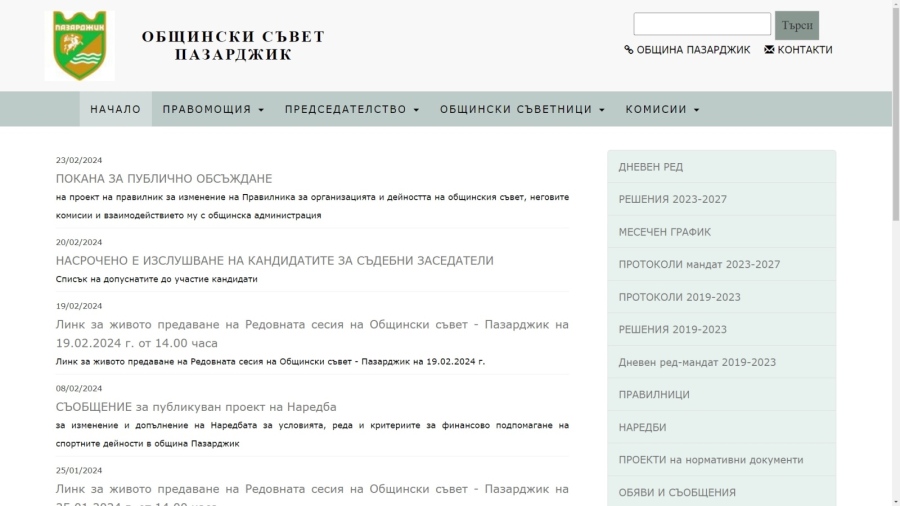Click the summary starting 'за изменение и допълнение'

tap(312, 434)
